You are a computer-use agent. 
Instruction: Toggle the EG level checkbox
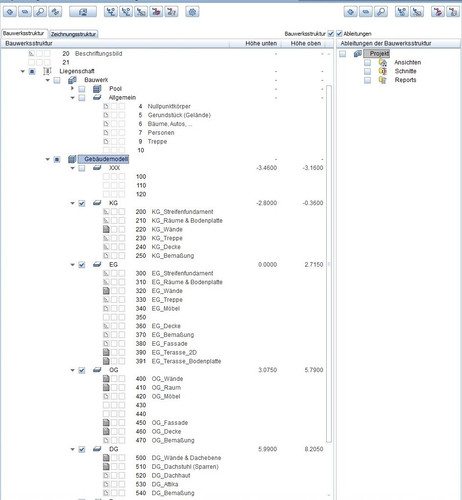click(82, 265)
